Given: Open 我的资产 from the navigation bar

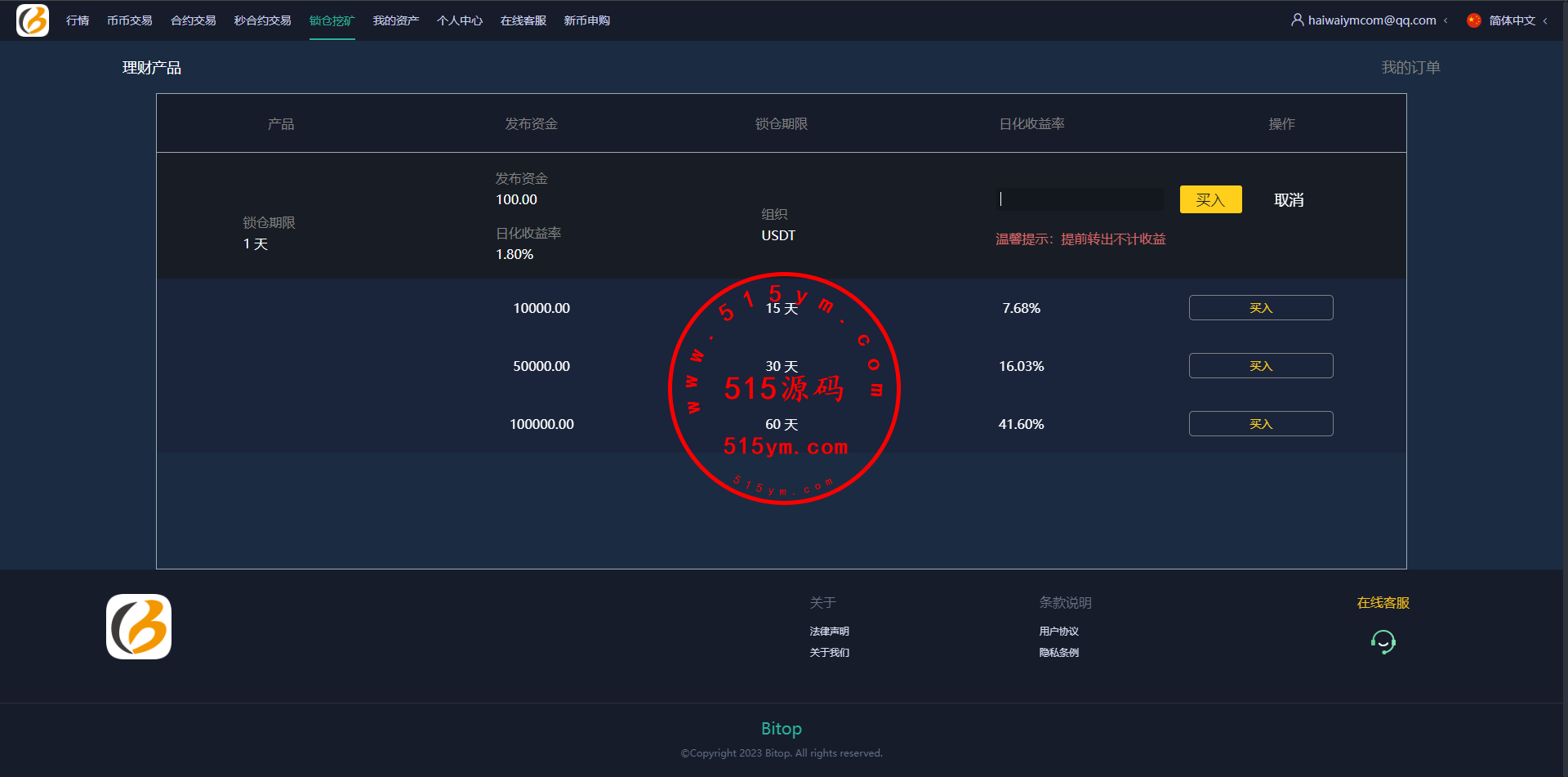Looking at the screenshot, I should coord(395,20).
